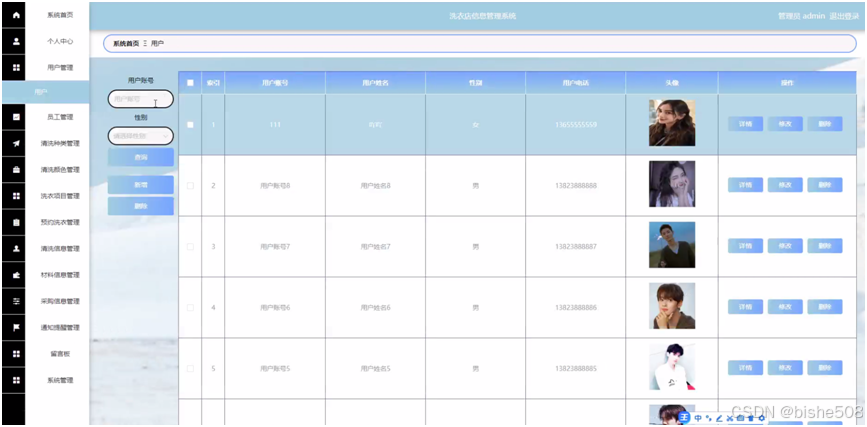Select the 用户 submenu item in the sidebar

(x=45, y=92)
